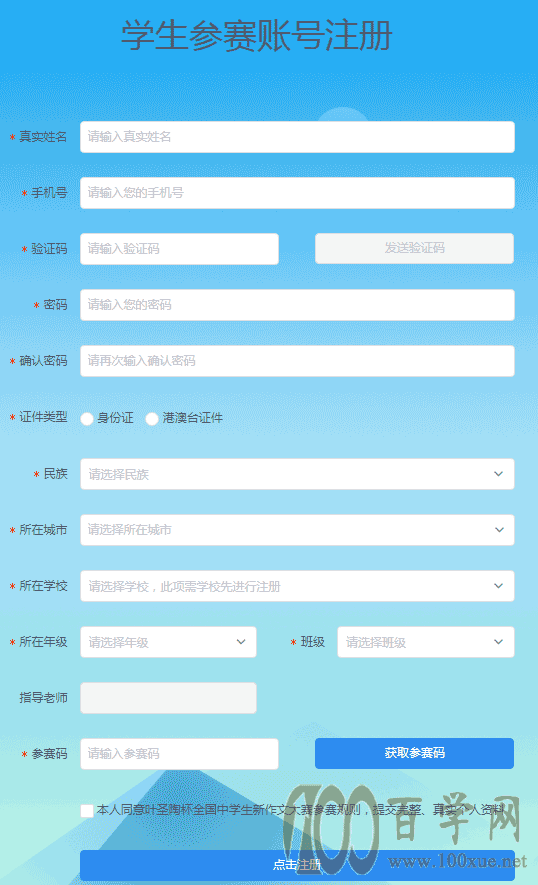
Task: Open the 请选择学校 dropdown
Action: (x=297, y=586)
